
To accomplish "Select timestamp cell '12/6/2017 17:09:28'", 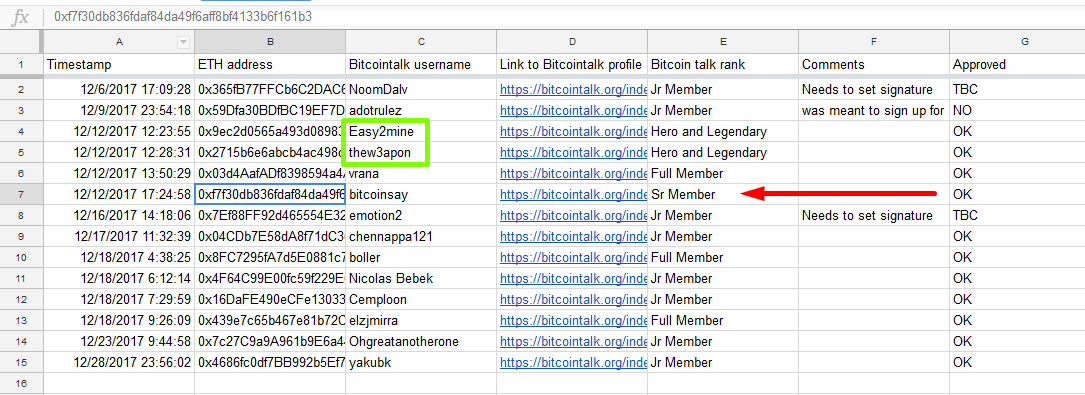I will tap(120, 89).
